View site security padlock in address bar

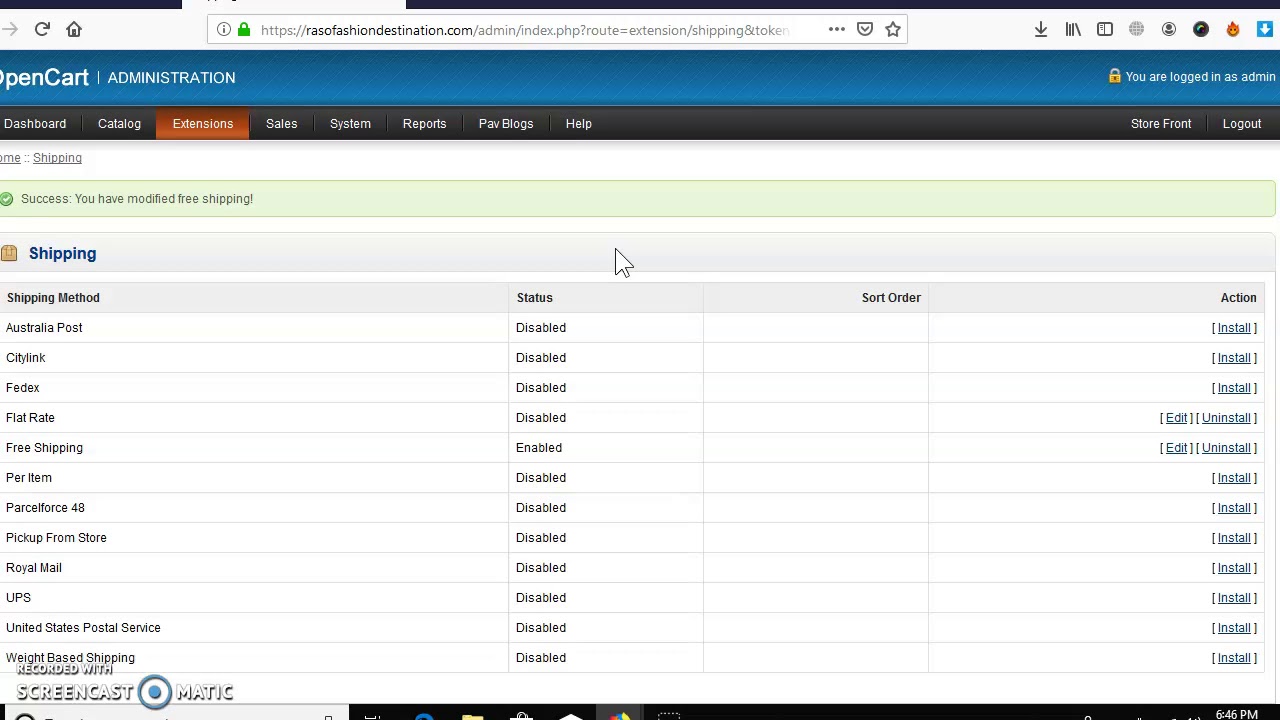coord(244,30)
